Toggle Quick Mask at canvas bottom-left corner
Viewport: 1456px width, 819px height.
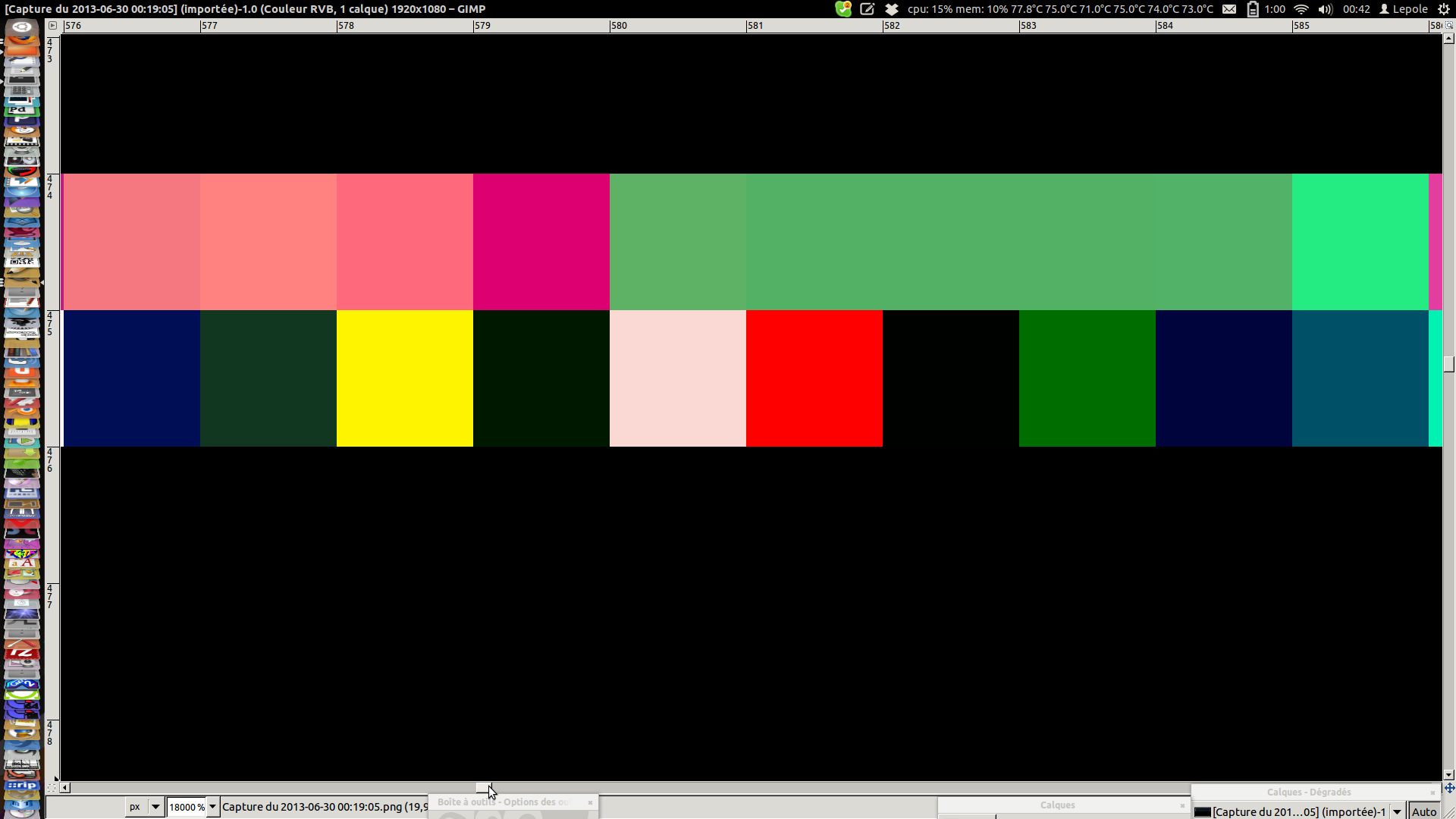pyautogui.click(x=52, y=788)
